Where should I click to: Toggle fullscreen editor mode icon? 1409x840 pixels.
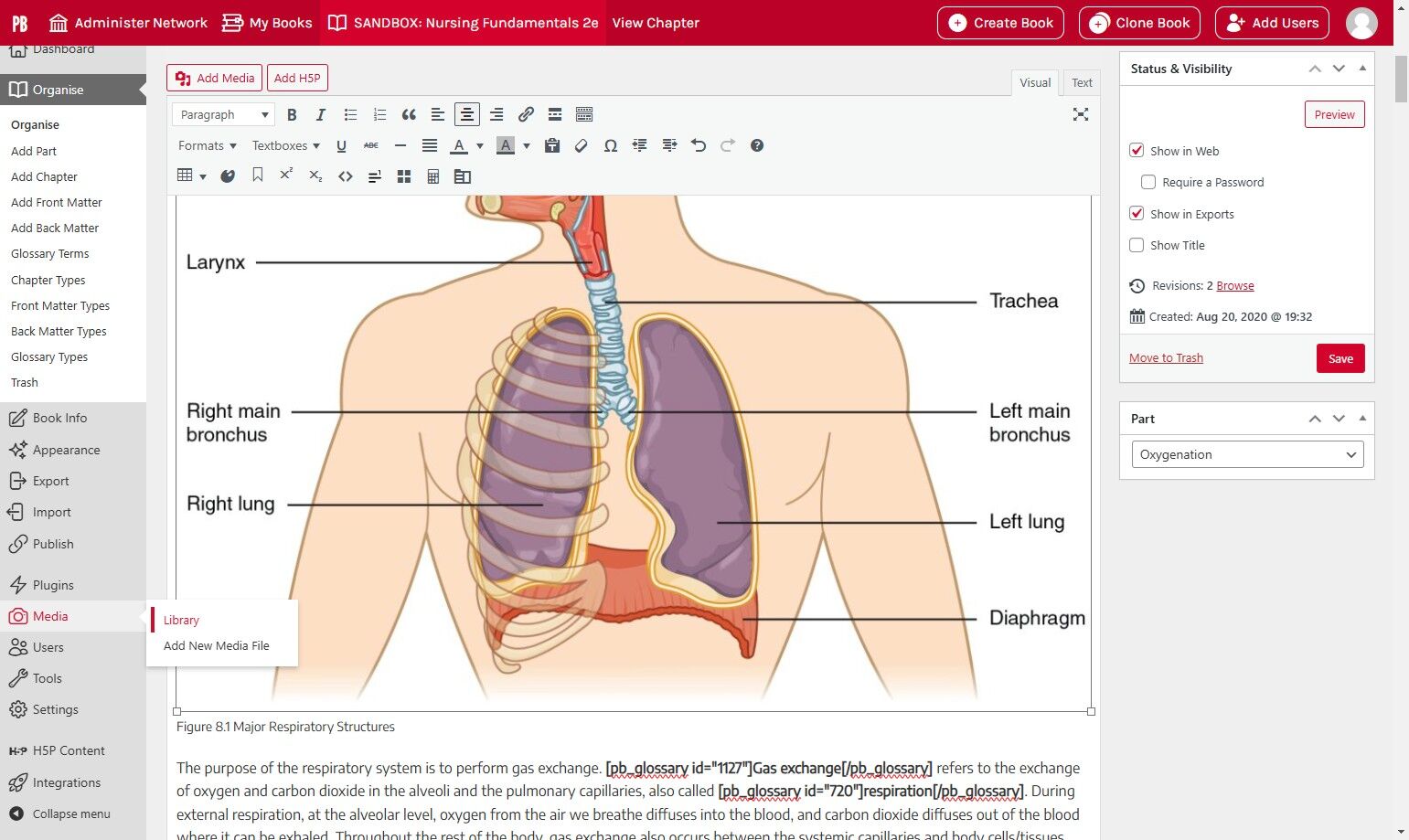point(1081,114)
